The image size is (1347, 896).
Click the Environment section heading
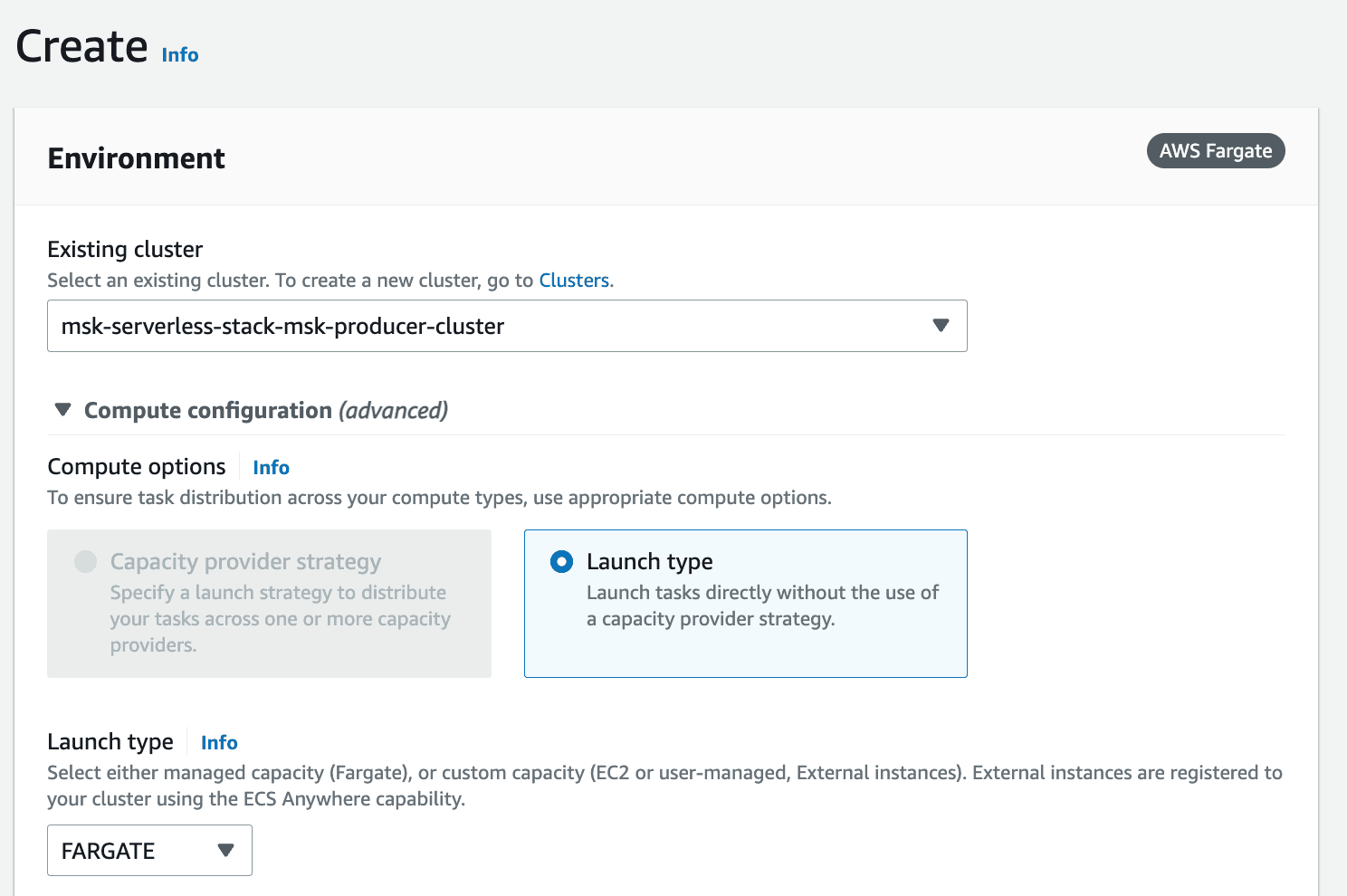tap(136, 158)
